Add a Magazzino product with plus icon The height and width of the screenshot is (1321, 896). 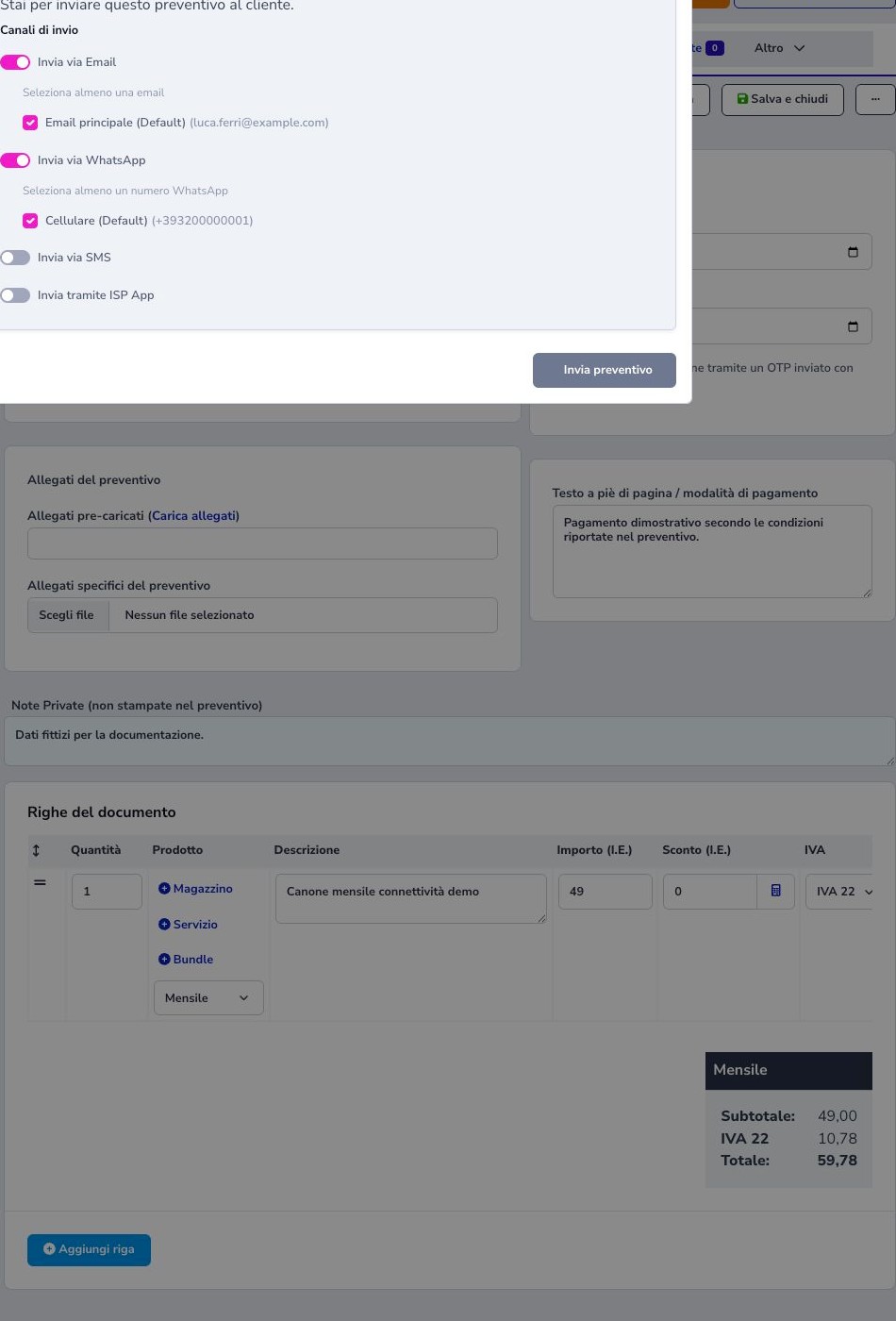point(195,889)
